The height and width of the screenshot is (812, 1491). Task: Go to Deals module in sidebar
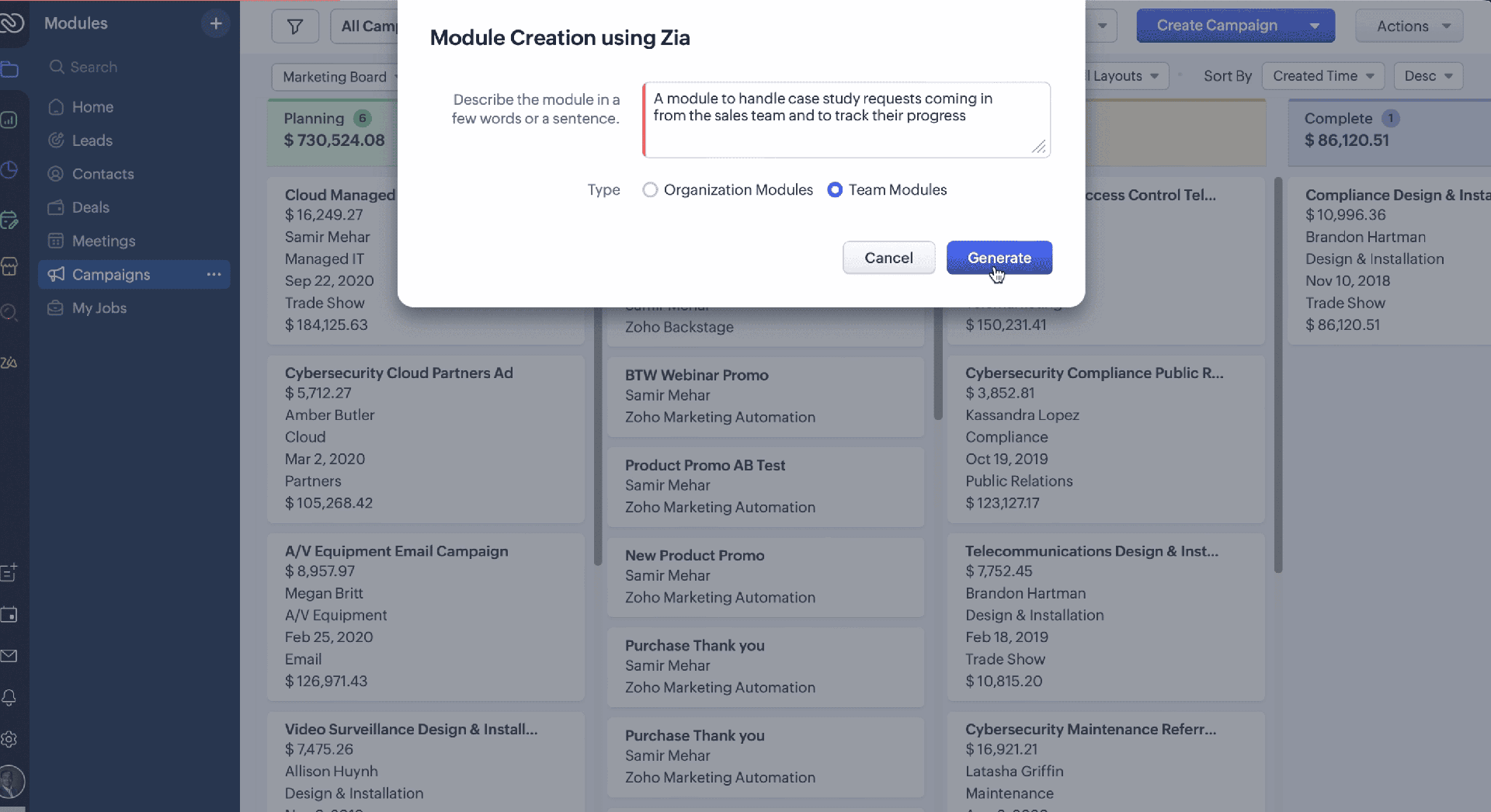tap(90, 207)
